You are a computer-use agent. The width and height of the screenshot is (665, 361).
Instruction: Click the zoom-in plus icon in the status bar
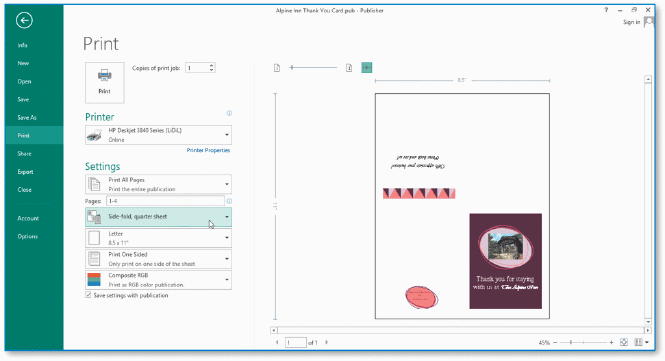(611, 342)
